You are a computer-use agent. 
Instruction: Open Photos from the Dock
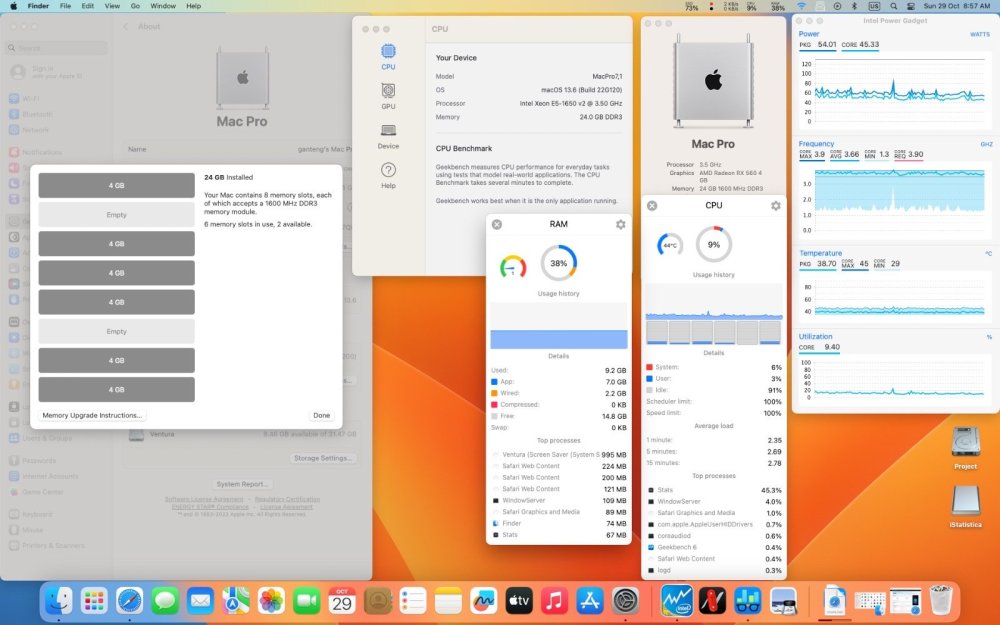271,601
